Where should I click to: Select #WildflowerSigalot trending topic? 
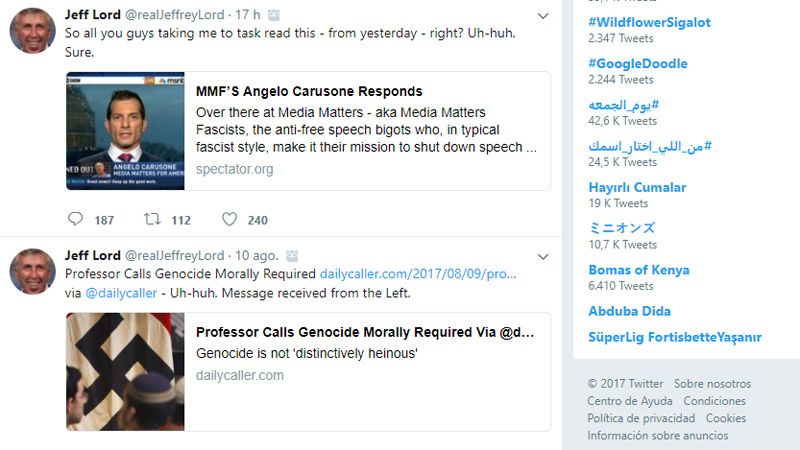[649, 22]
